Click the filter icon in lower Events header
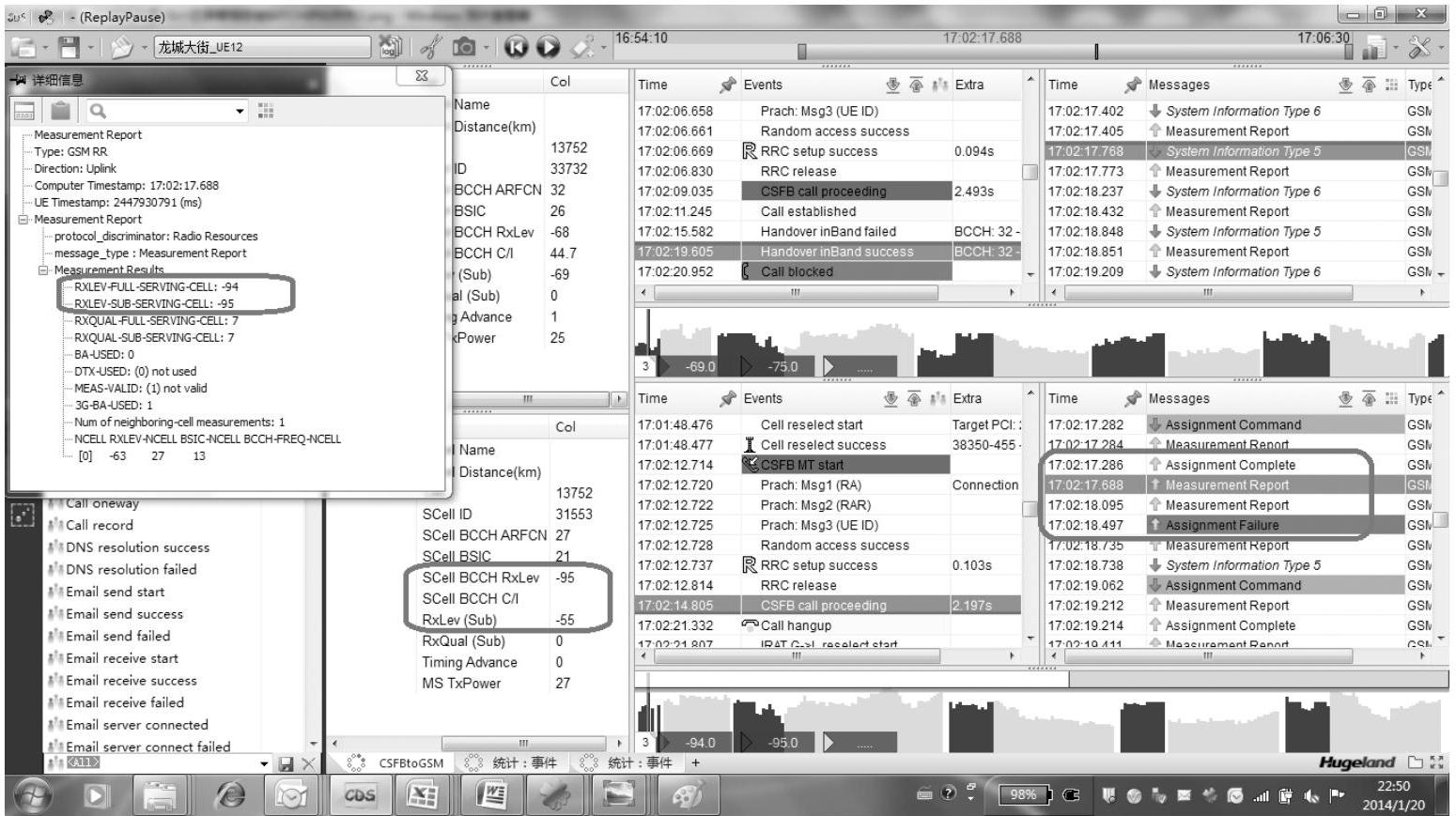This screenshot has width=1456, height=816. pyautogui.click(x=939, y=398)
